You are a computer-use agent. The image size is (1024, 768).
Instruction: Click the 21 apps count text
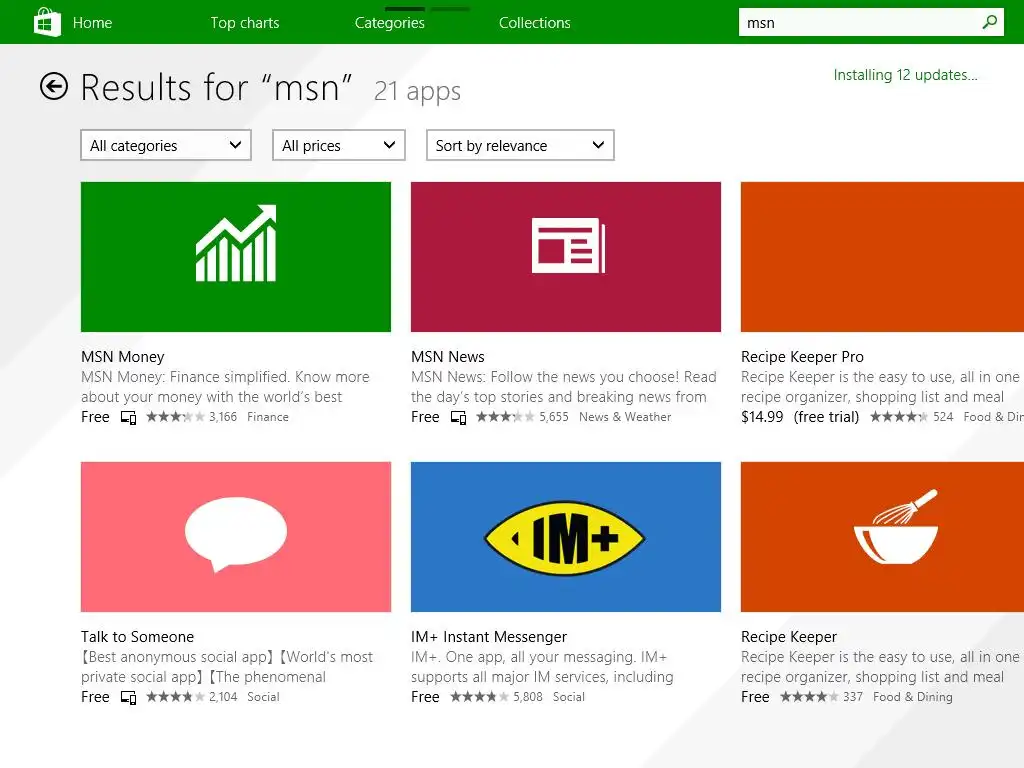coord(417,91)
